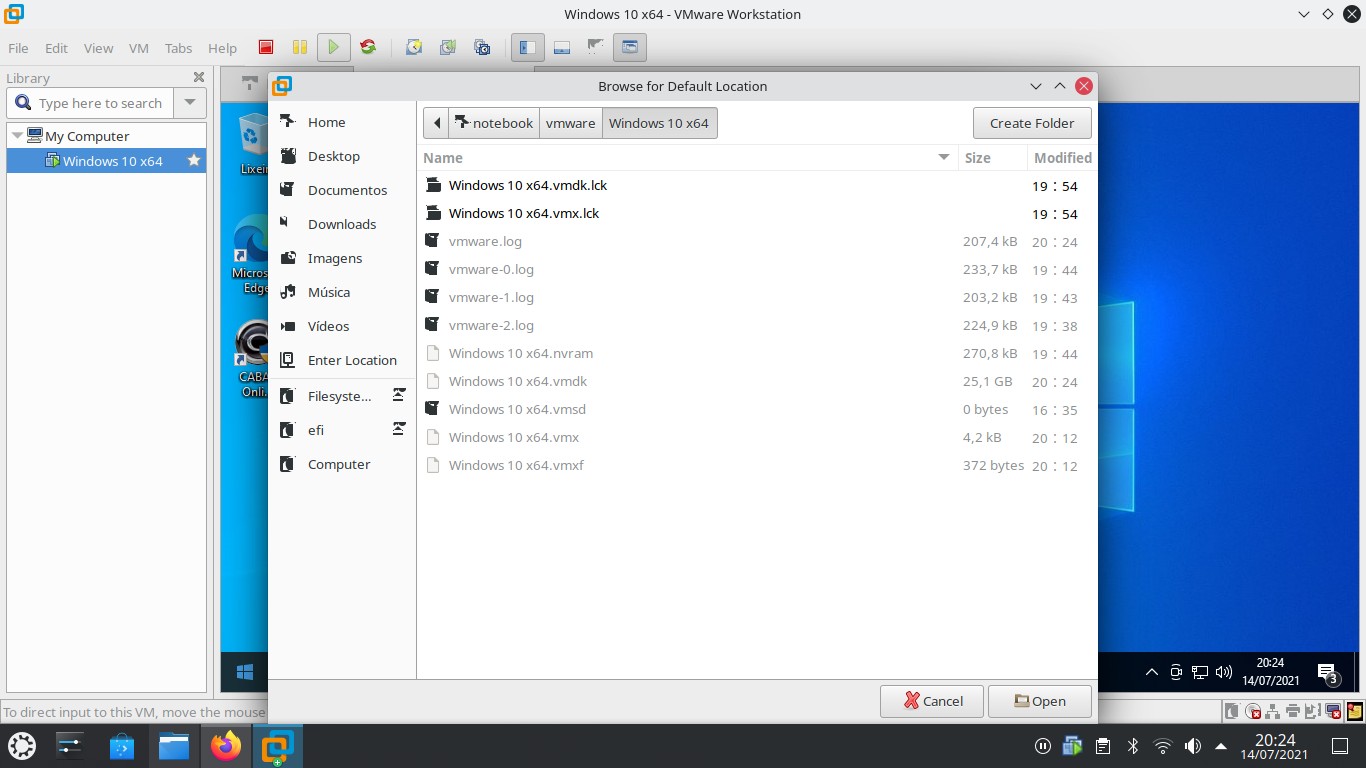This screenshot has height=768, width=1366.
Task: Click the Cancel button
Action: (x=932, y=701)
